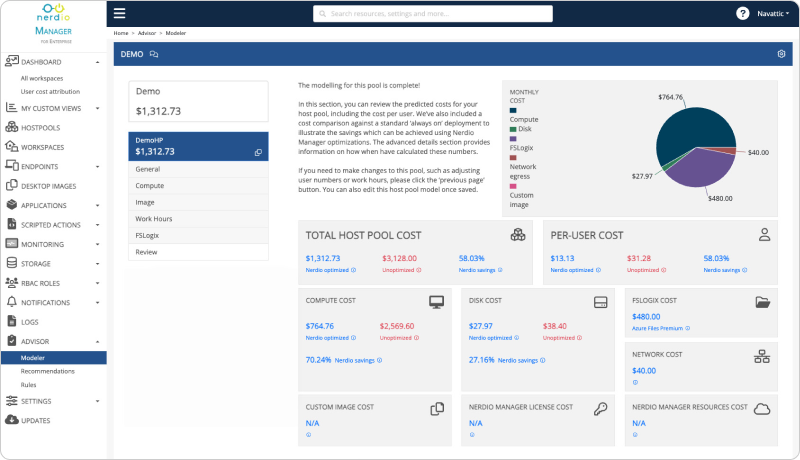Click the Per-User Cost person icon

[x=764, y=235]
